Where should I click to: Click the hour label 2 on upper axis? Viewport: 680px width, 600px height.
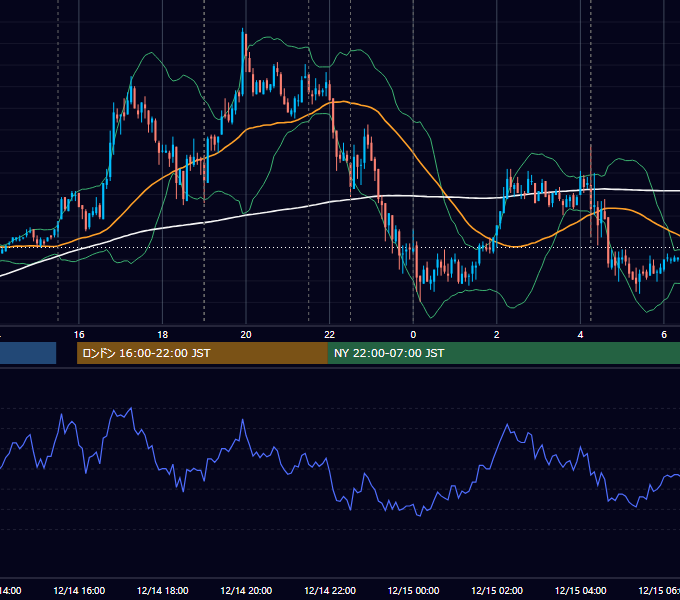[x=497, y=334]
